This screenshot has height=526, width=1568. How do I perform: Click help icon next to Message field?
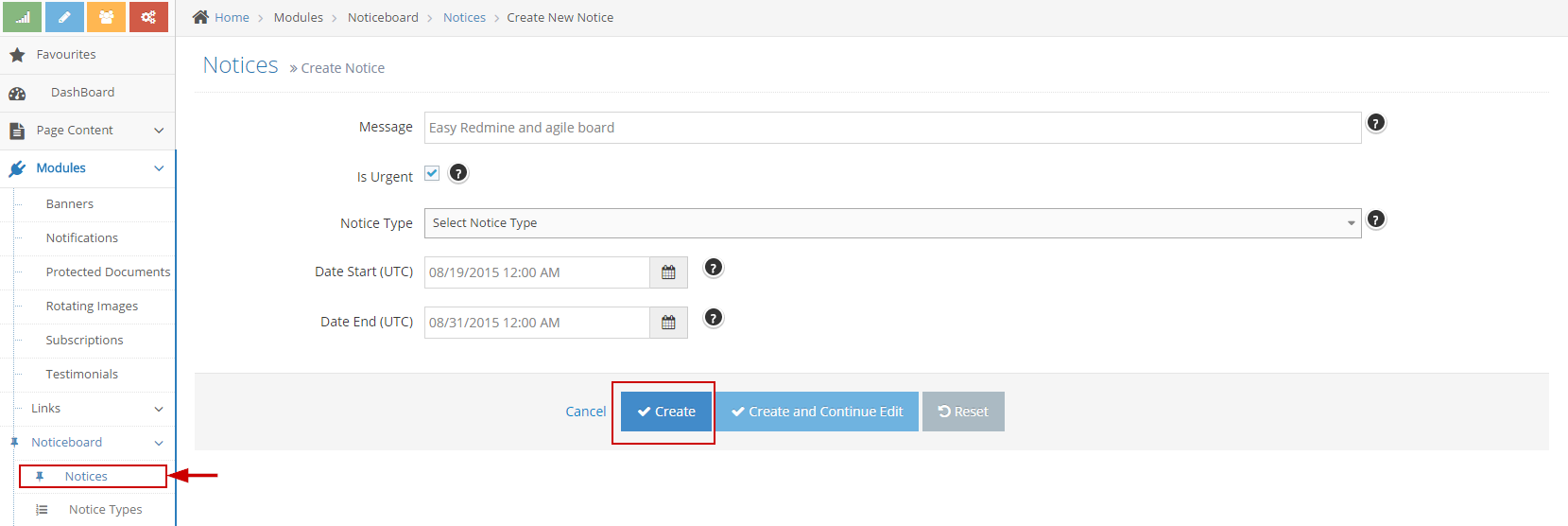pos(1376,123)
